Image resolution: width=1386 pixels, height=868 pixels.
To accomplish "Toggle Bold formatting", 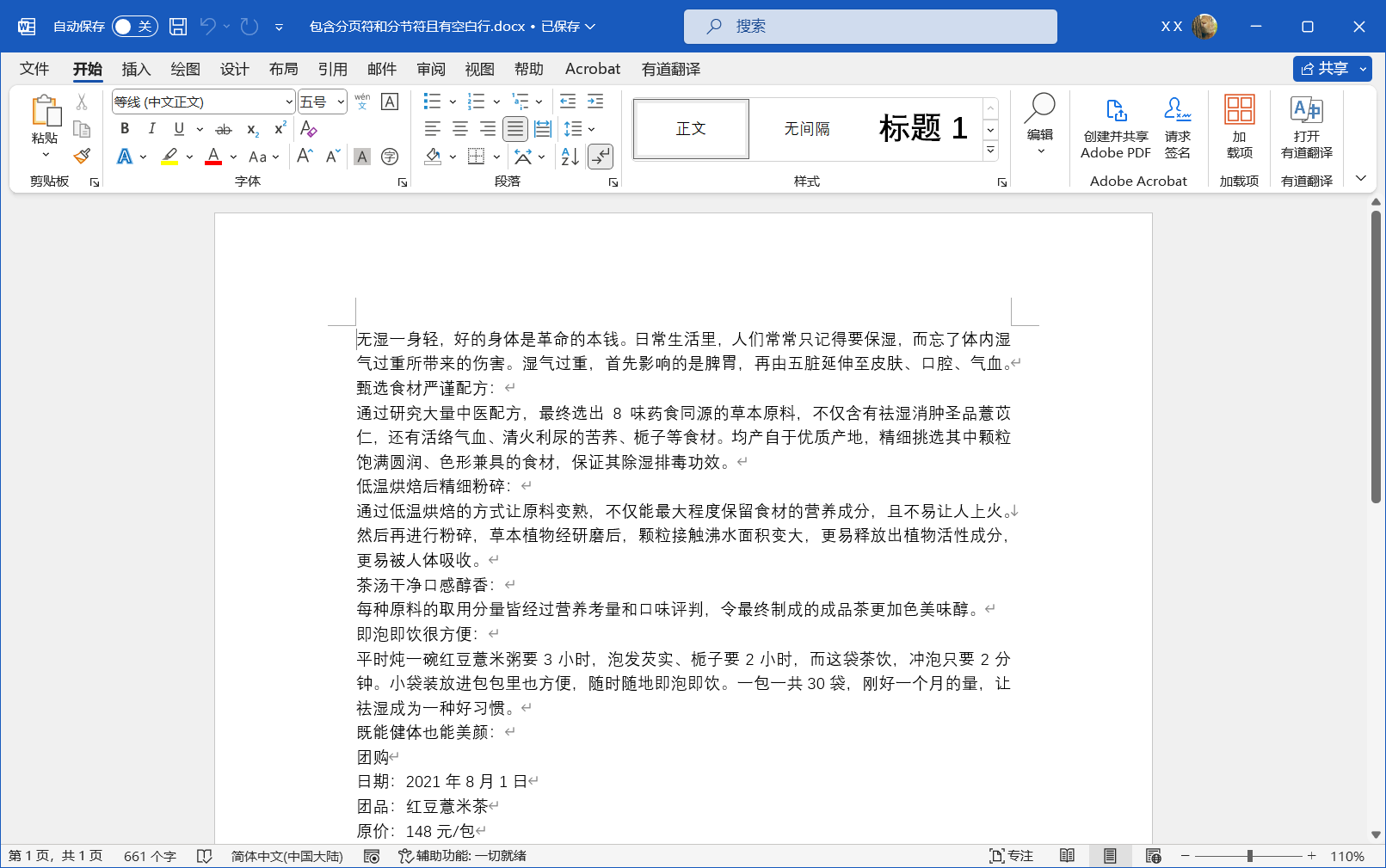I will click(125, 129).
